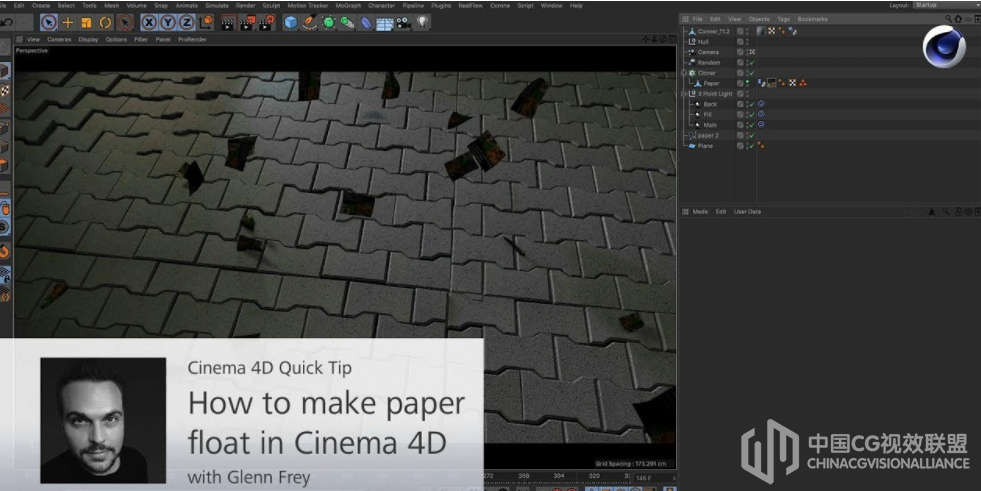This screenshot has width=981, height=491.
Task: Select Conner_11.2 object in Object Manager
Action: point(713,31)
